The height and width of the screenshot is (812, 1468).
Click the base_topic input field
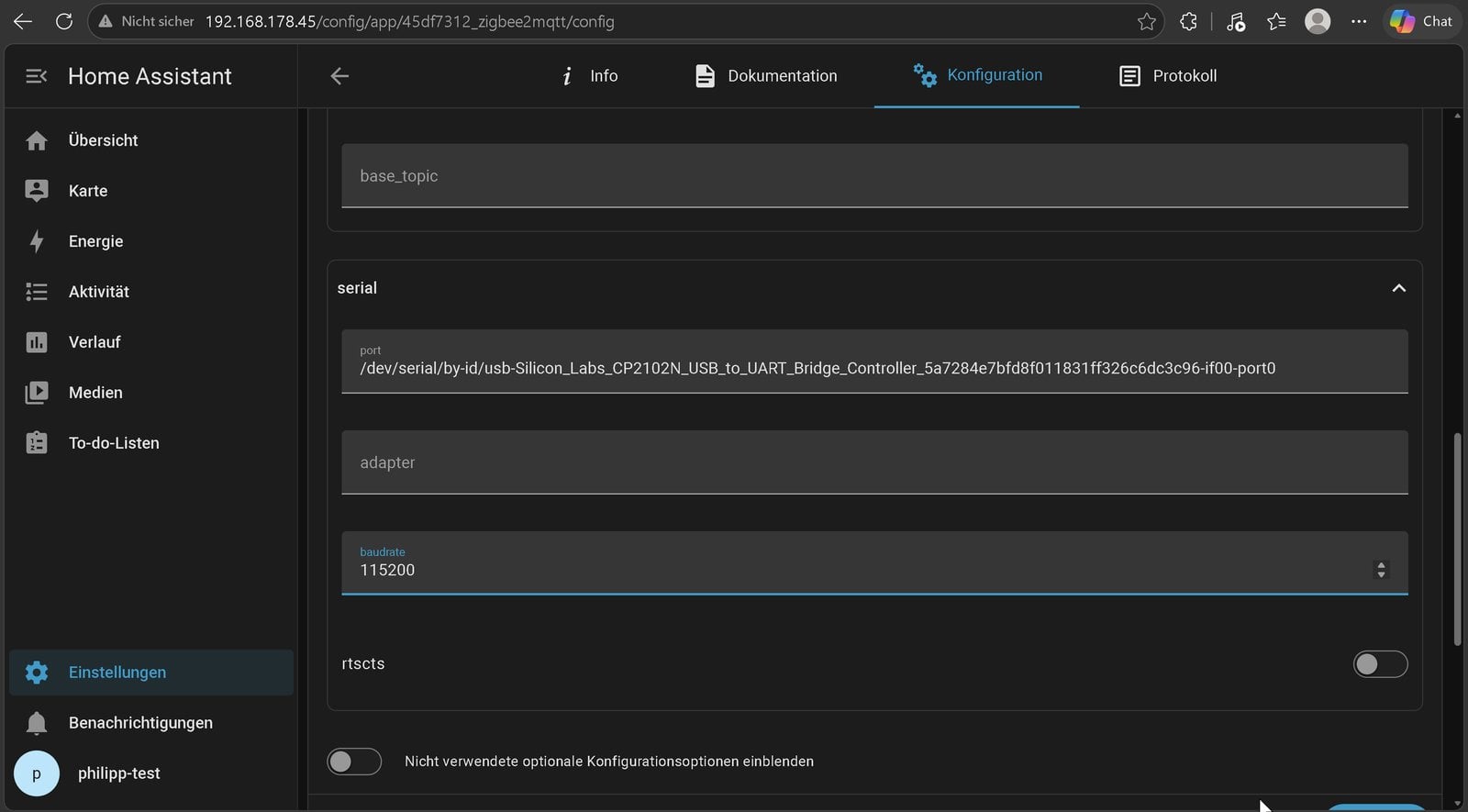pos(874,175)
